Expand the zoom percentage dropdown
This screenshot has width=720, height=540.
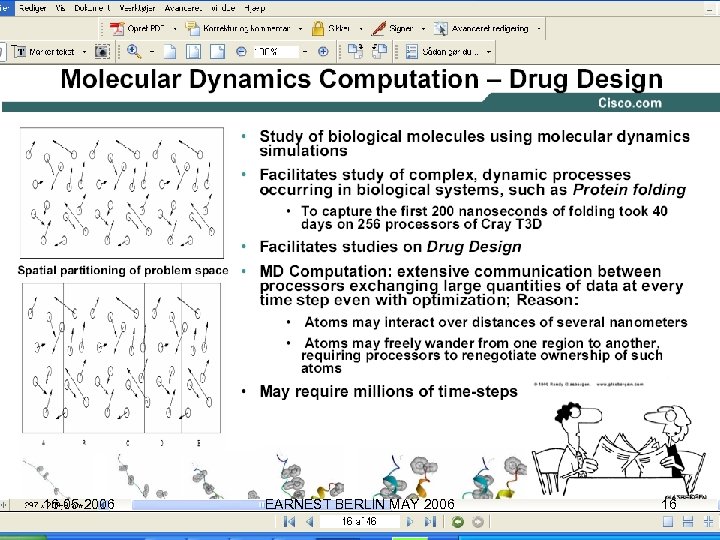point(305,52)
